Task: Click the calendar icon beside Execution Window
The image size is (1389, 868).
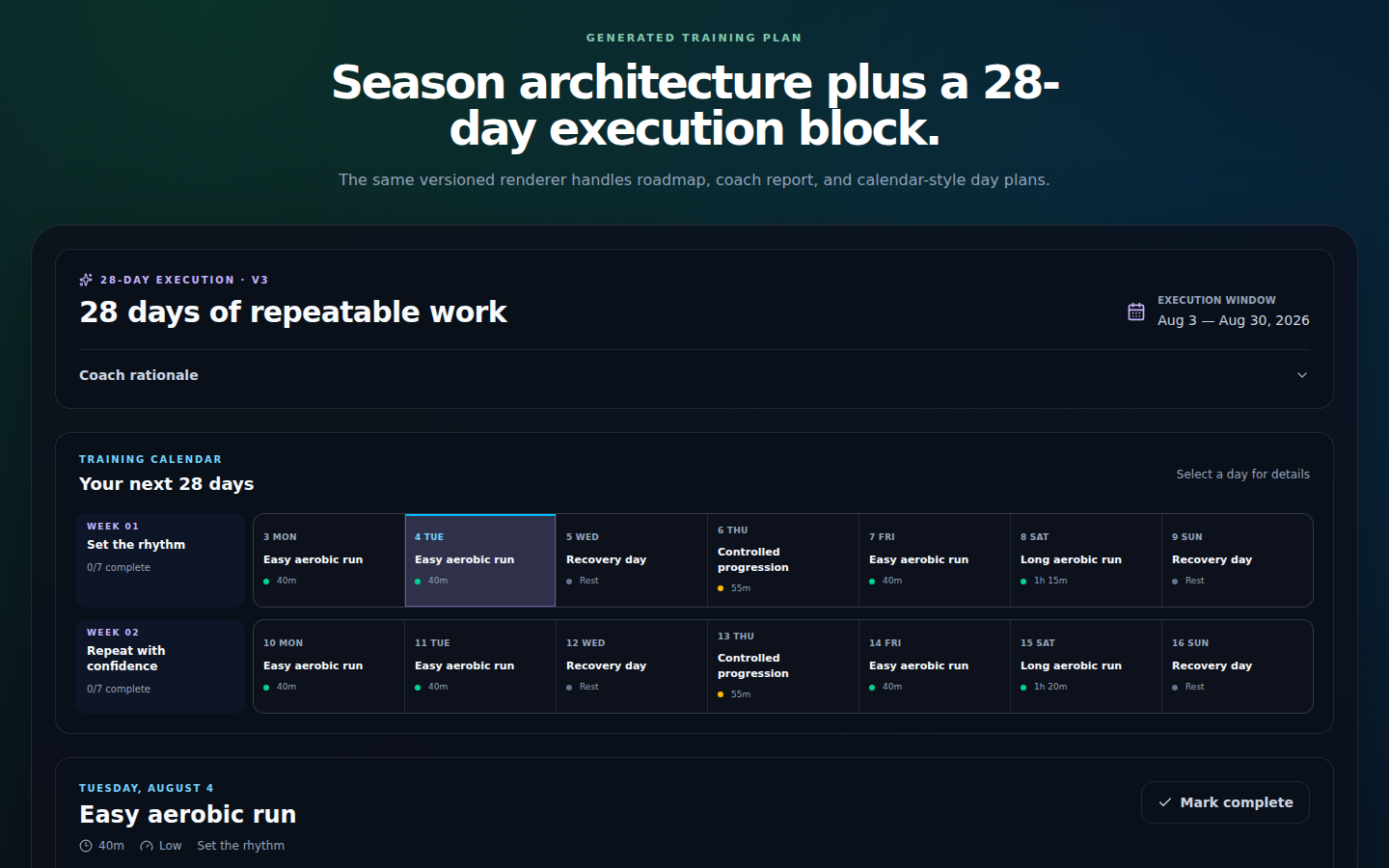Action: click(x=1136, y=312)
